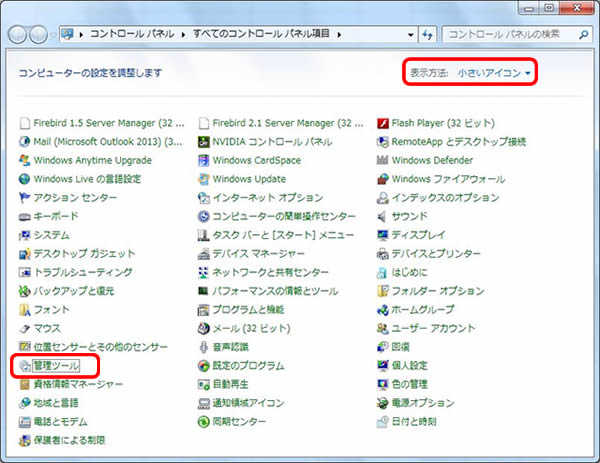Open ディスプレイ link
The height and width of the screenshot is (463, 600).
click(x=418, y=235)
